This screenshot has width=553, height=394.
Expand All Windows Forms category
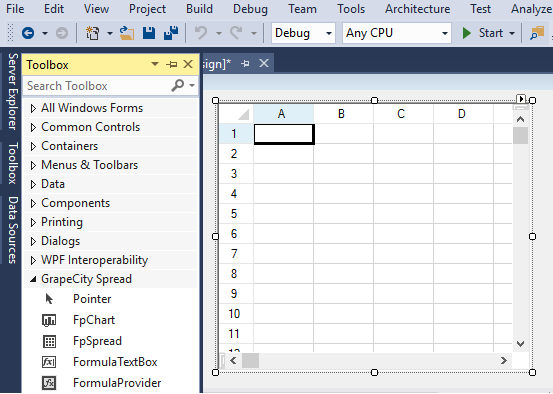tap(33, 108)
